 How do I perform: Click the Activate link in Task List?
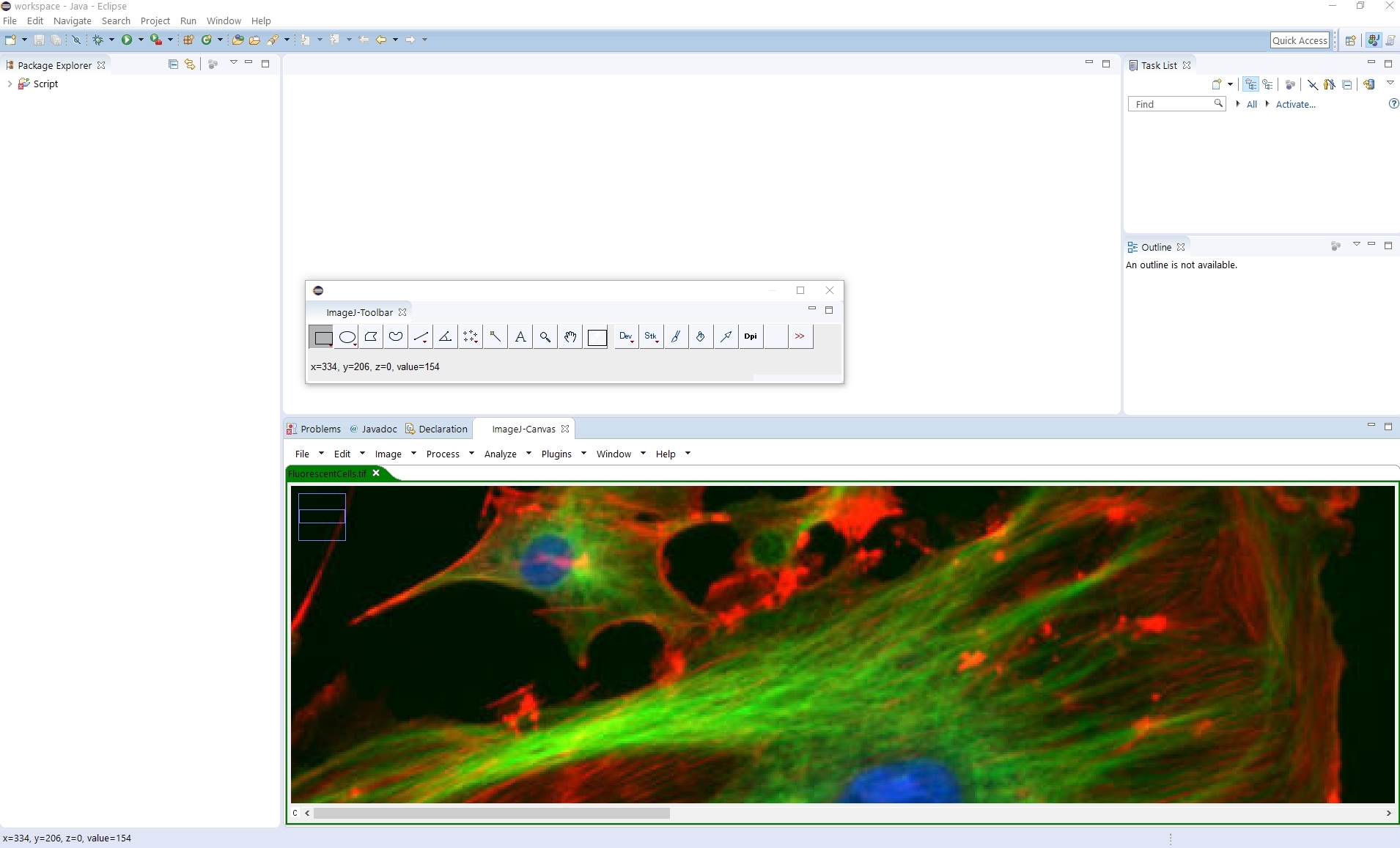(1294, 105)
